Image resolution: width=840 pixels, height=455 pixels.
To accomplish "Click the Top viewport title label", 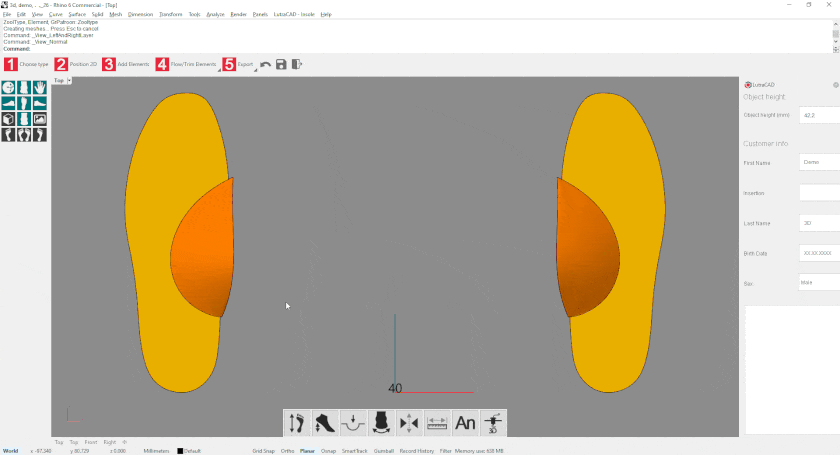I will click(x=59, y=80).
